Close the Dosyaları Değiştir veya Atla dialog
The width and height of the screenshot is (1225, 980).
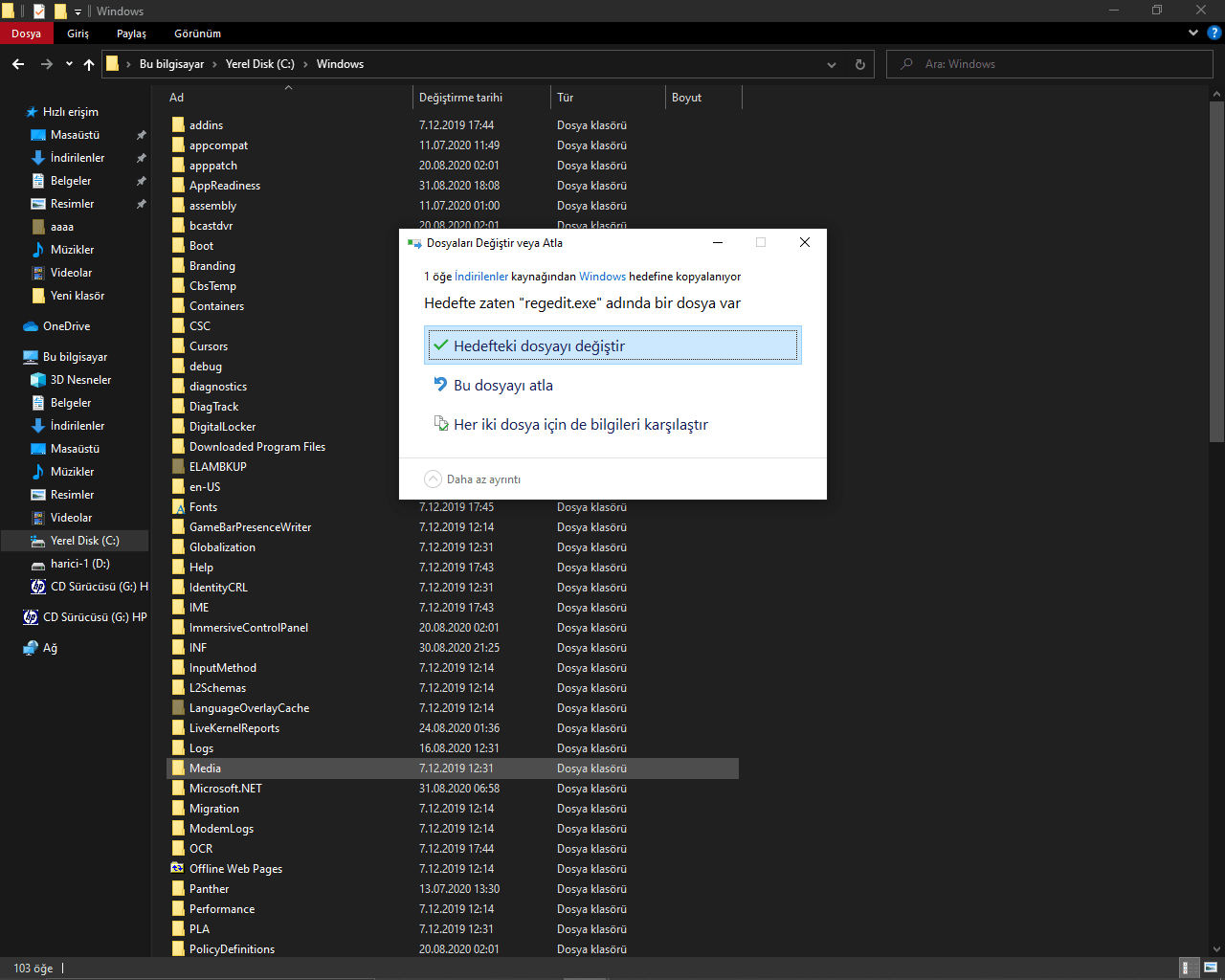(805, 242)
